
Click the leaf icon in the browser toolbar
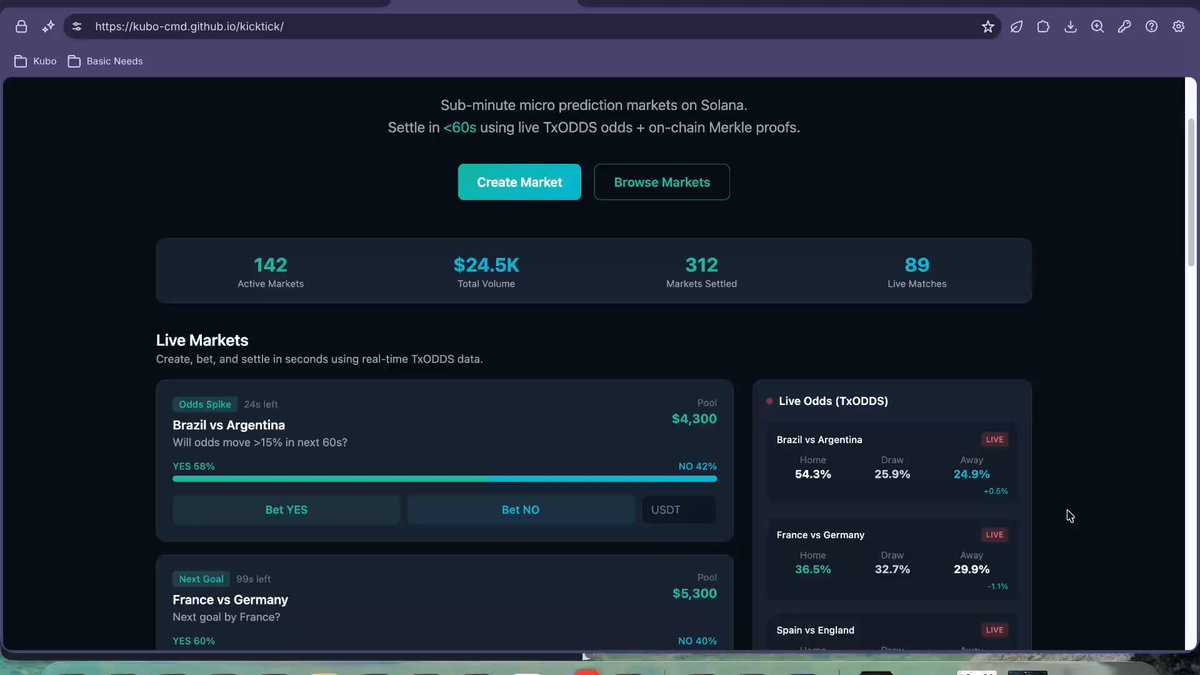[x=1016, y=27]
